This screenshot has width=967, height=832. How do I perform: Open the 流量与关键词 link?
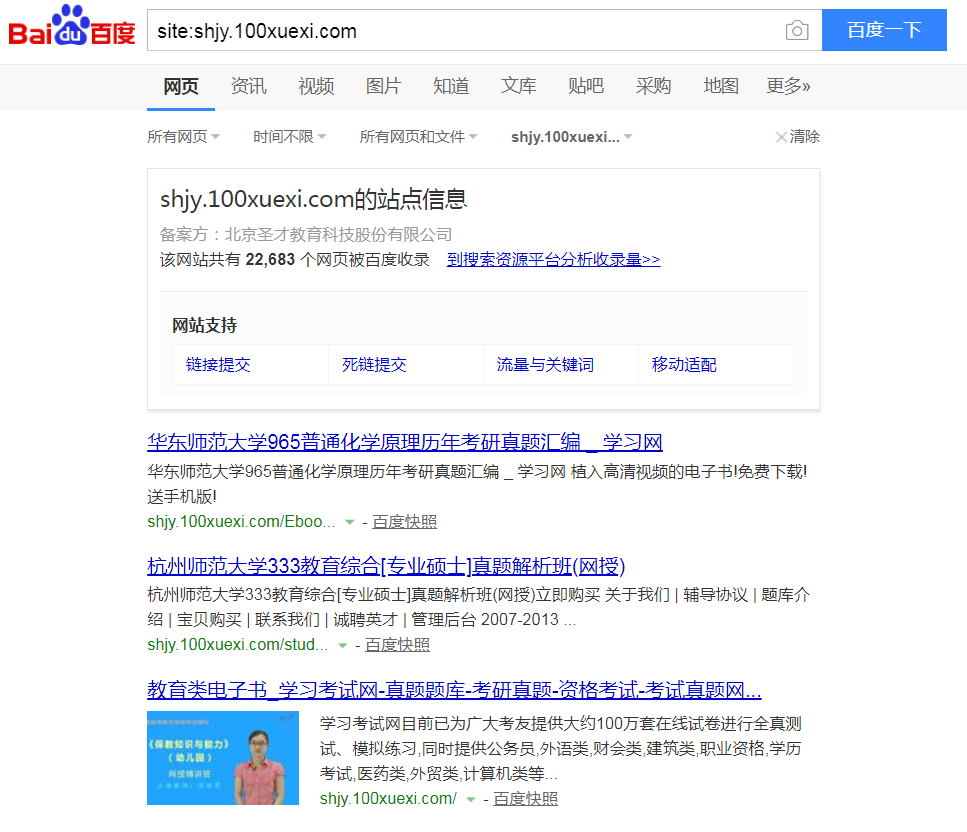pos(545,365)
